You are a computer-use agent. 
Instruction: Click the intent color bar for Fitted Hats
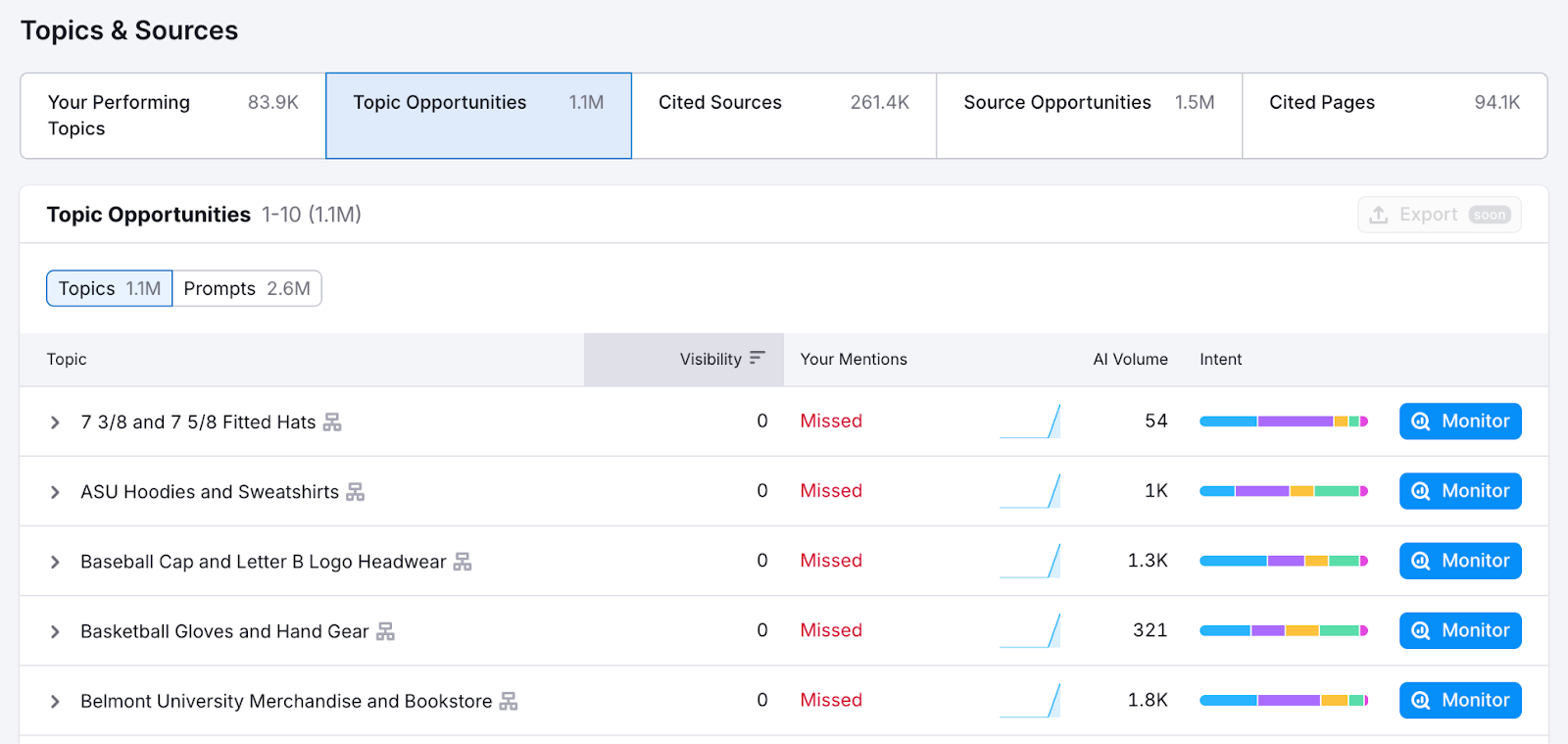click(x=1283, y=422)
